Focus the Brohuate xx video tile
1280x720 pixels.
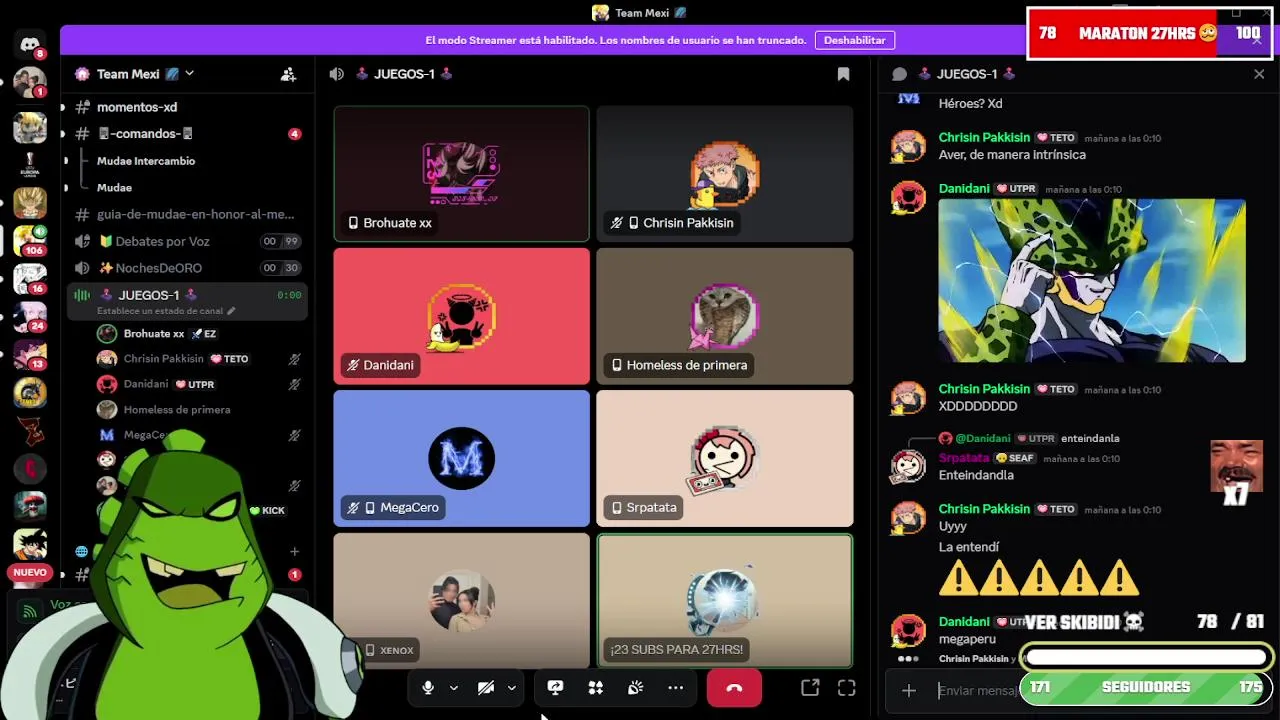[462, 174]
